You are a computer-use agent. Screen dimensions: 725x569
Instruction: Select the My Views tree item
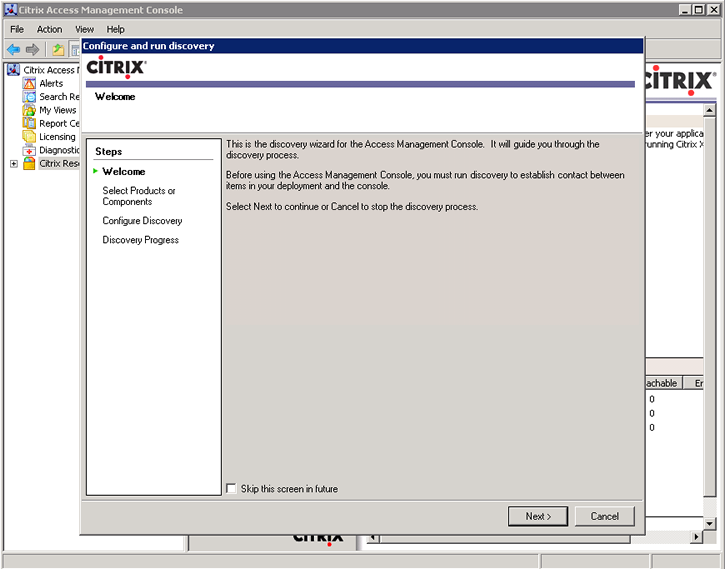click(58, 110)
